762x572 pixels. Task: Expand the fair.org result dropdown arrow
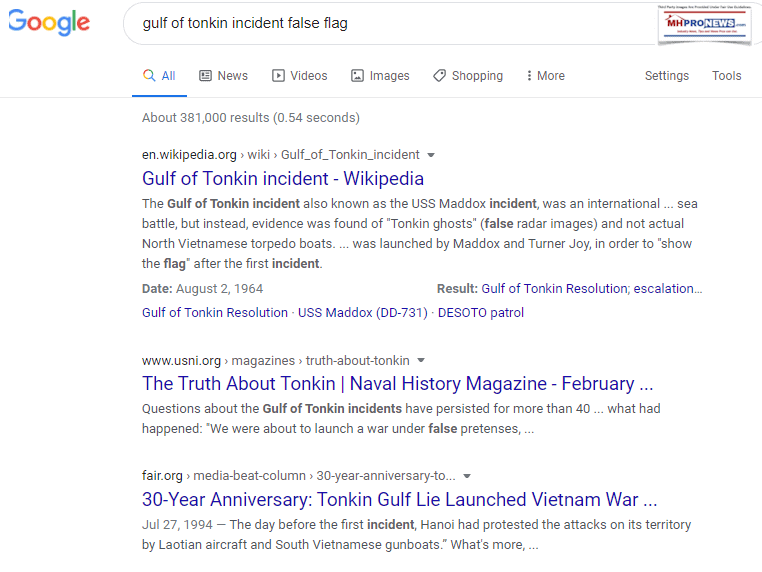click(467, 476)
